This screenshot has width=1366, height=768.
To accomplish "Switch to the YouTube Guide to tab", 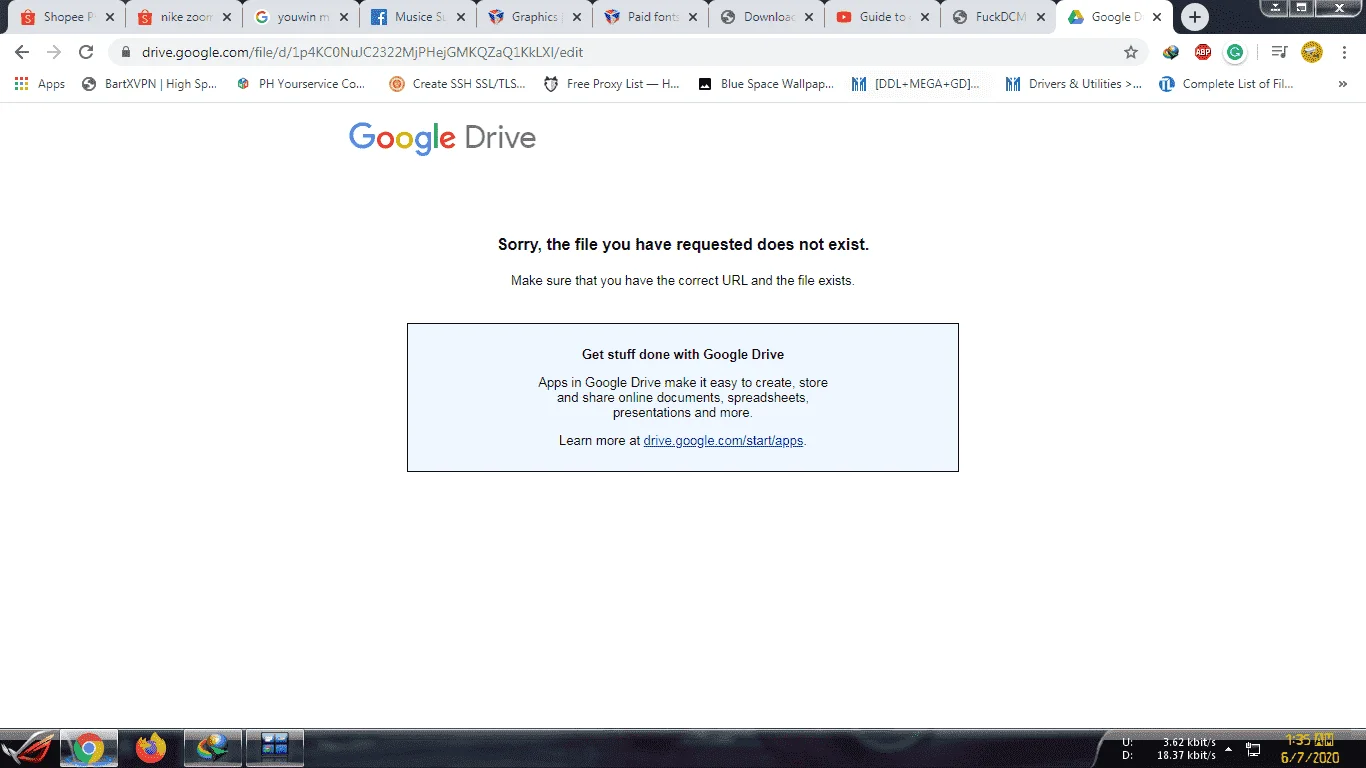I will pos(883,17).
